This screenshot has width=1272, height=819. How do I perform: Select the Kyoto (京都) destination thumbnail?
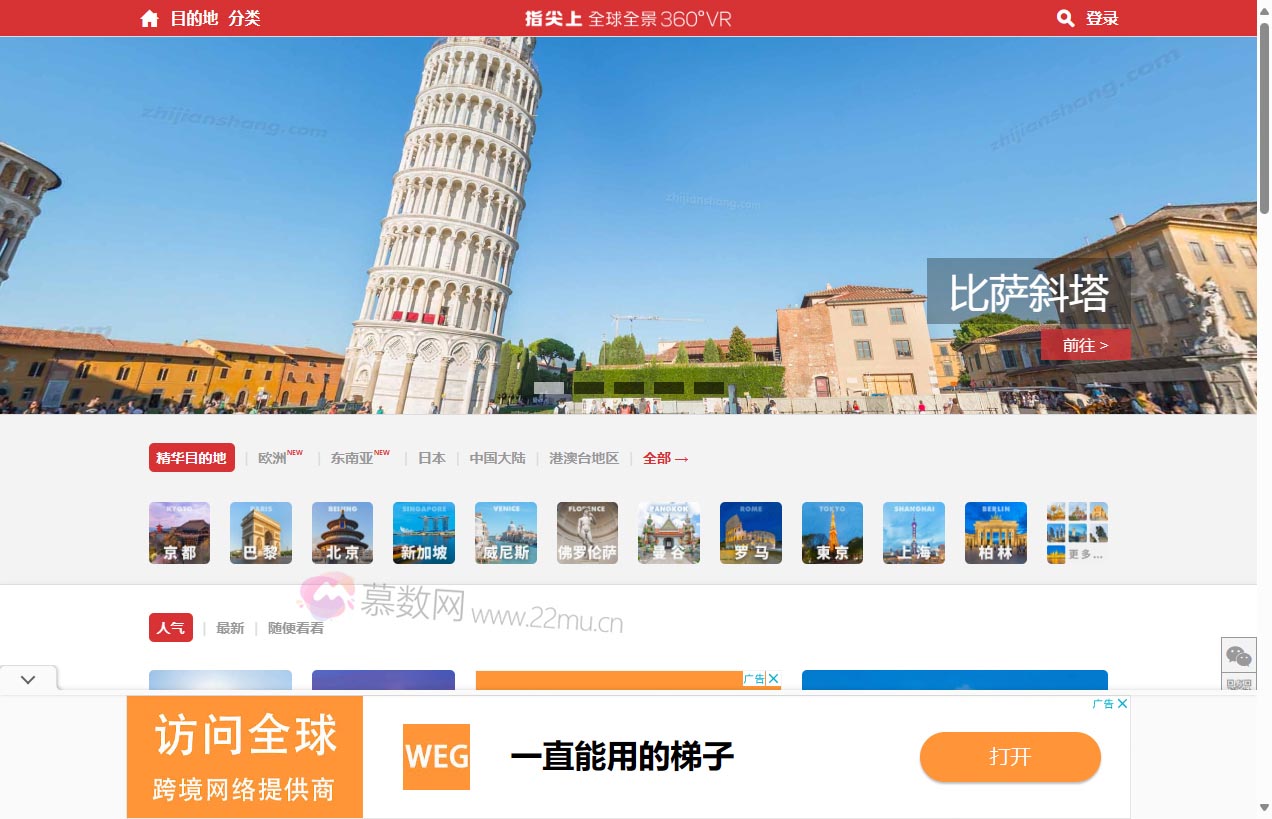click(179, 532)
